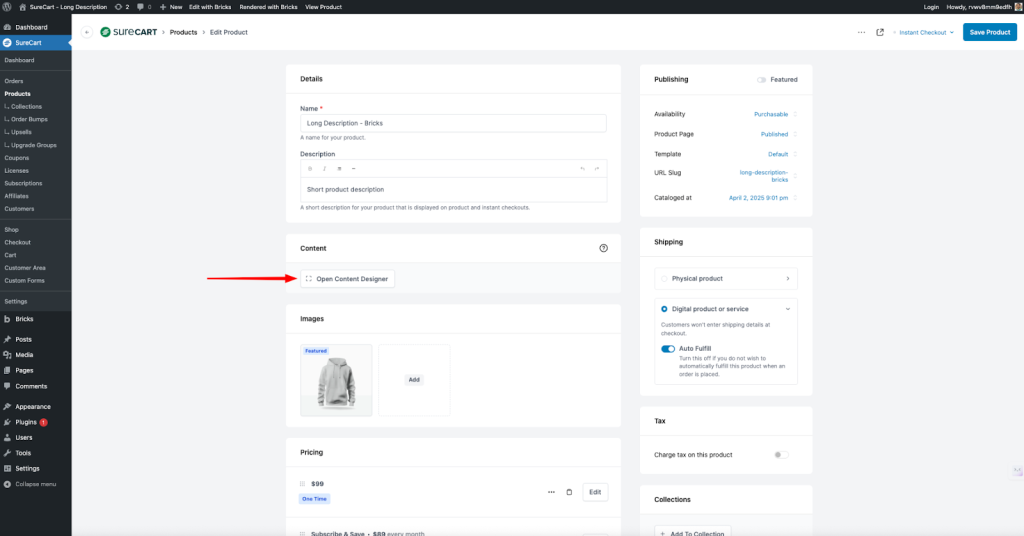Click the Open Content Designer button

pos(348,279)
